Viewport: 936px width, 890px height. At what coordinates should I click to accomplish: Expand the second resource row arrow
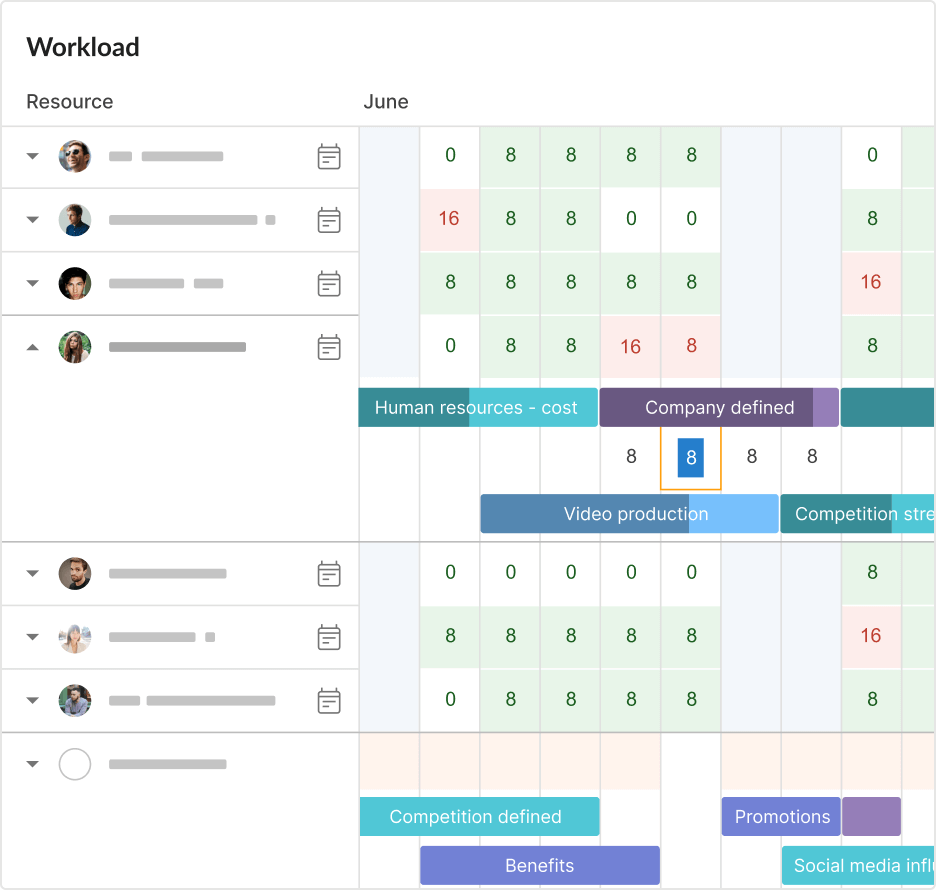pyautogui.click(x=32, y=220)
